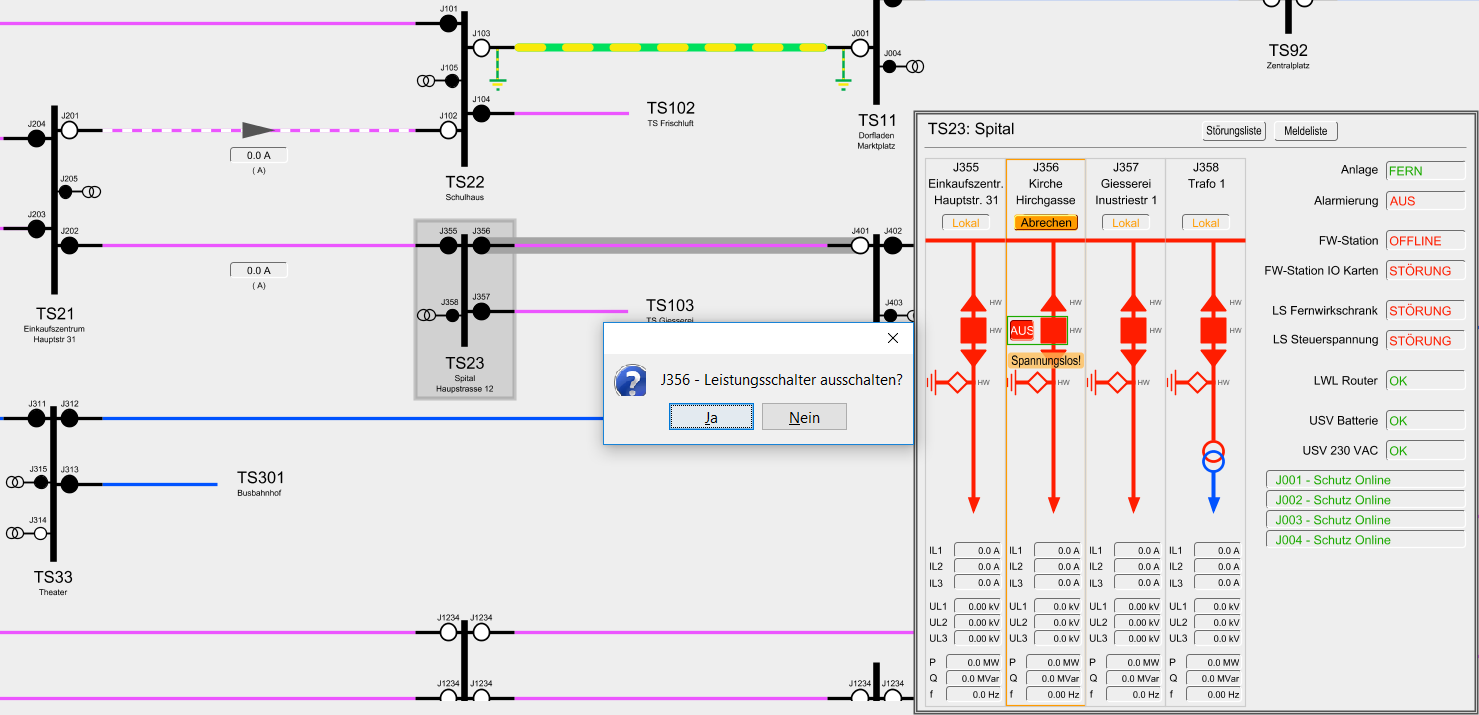
Task: Click Lokal button under J355
Action: tap(966, 223)
